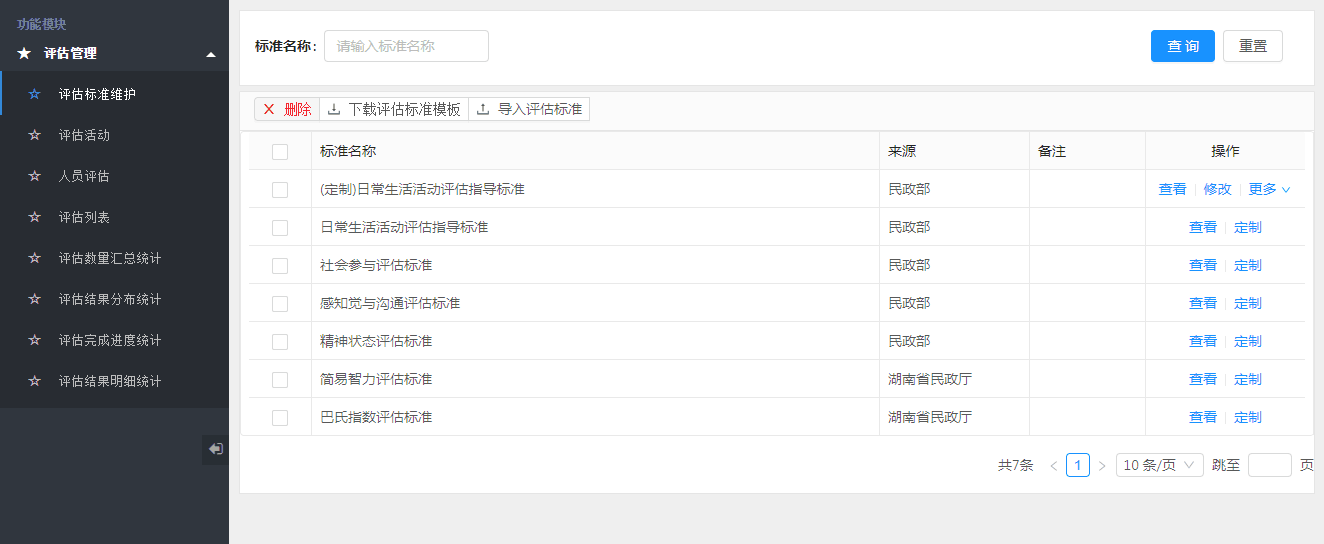Focus the 标准名称 search input field
This screenshot has height=544, width=1324.
(x=406, y=46)
